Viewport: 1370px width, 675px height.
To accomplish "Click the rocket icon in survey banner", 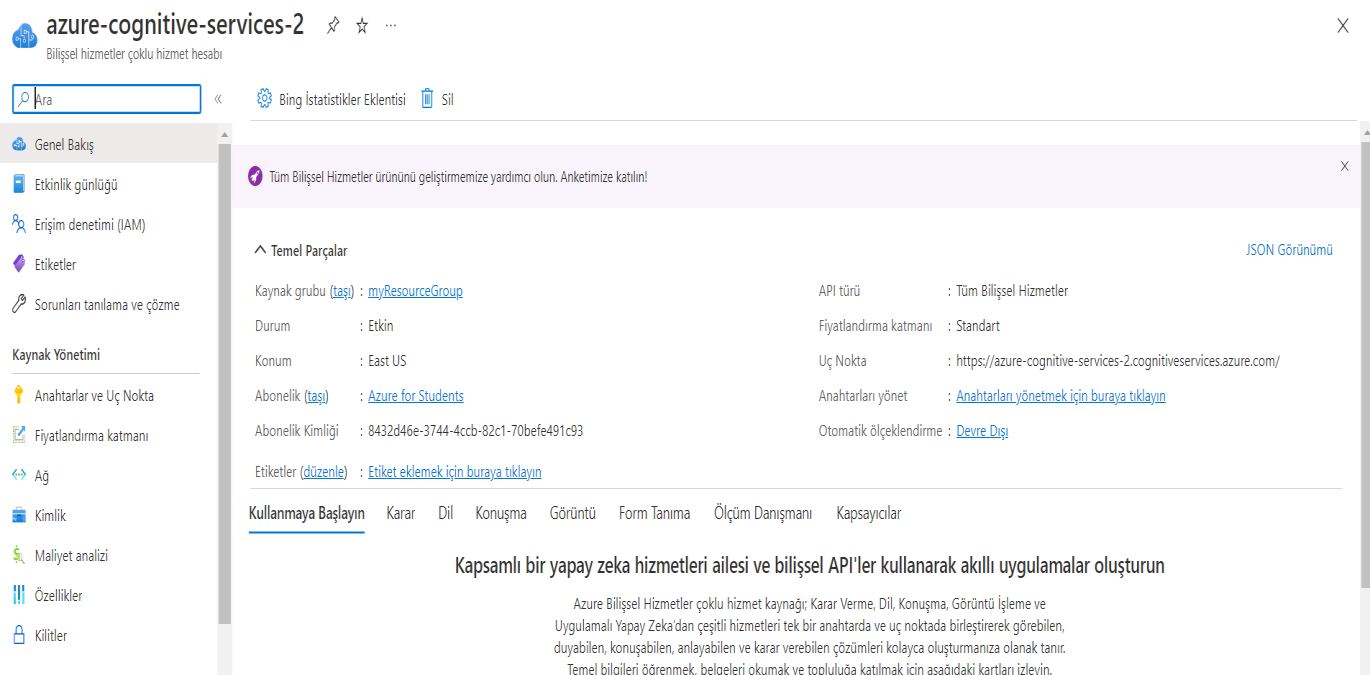I will pyautogui.click(x=255, y=176).
